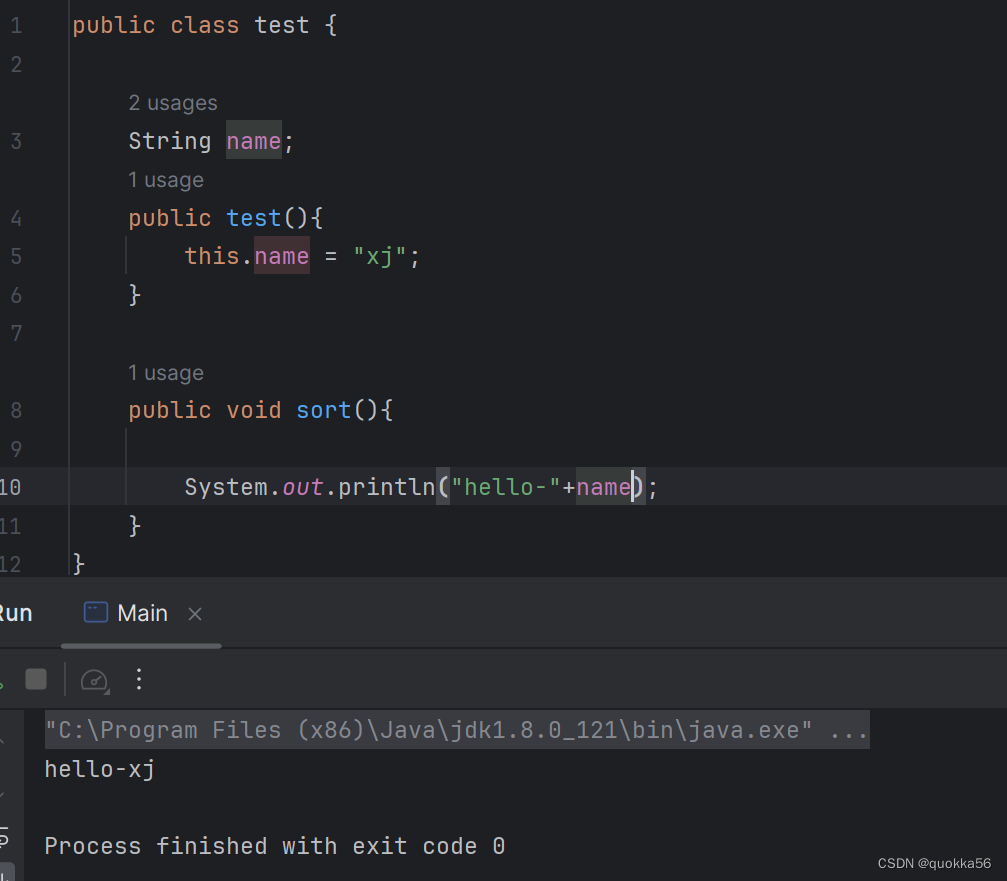Click line number 5 in the gutter
Viewport: 1007px width, 881px height.
pos(16,256)
